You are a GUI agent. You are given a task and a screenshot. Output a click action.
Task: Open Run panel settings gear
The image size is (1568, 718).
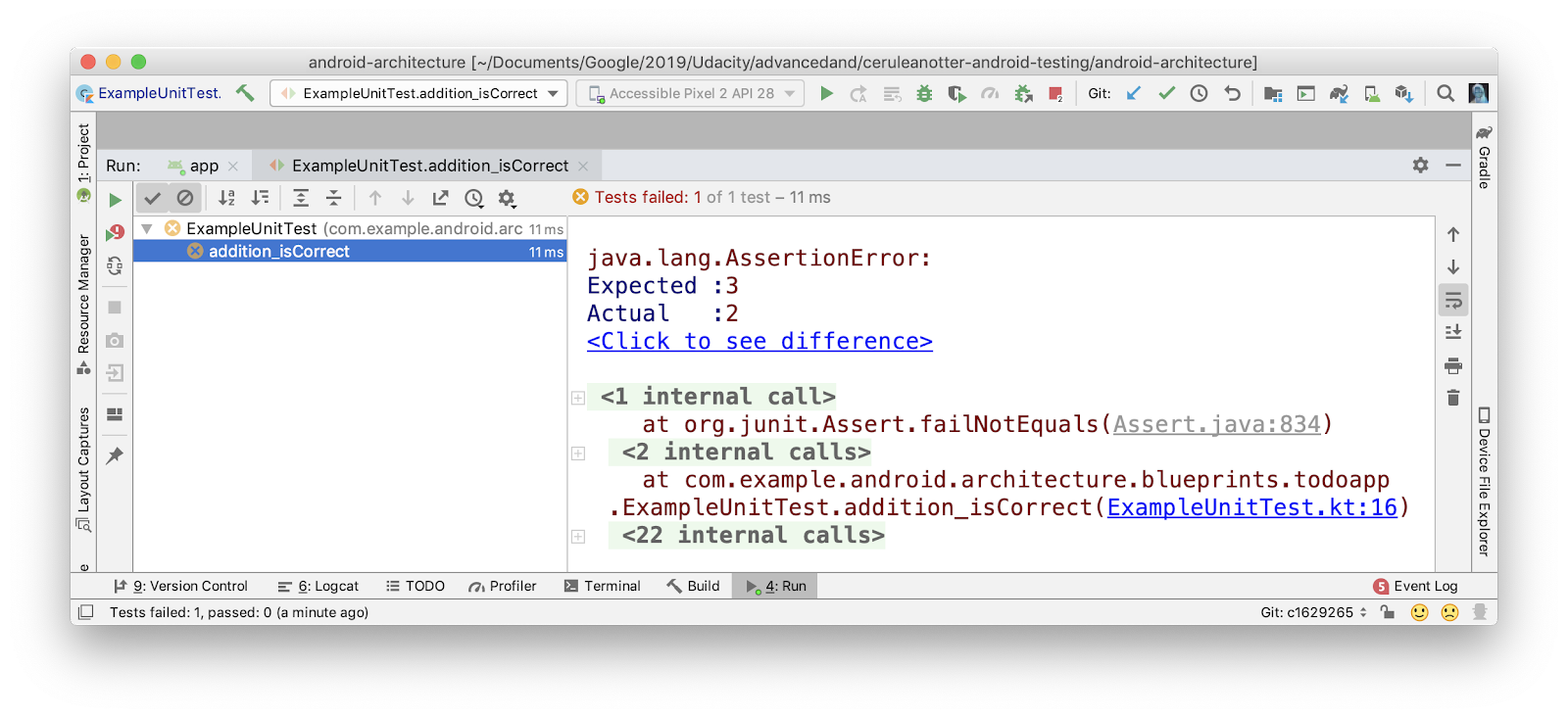[x=1420, y=166]
